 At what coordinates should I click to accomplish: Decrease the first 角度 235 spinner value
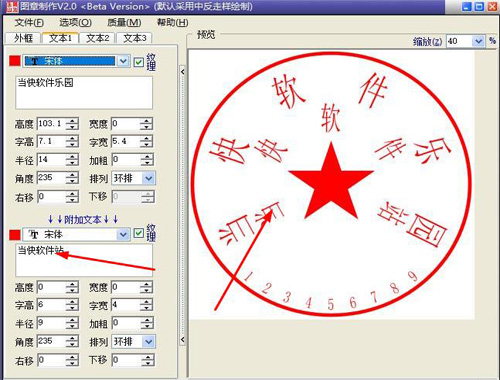(72, 181)
